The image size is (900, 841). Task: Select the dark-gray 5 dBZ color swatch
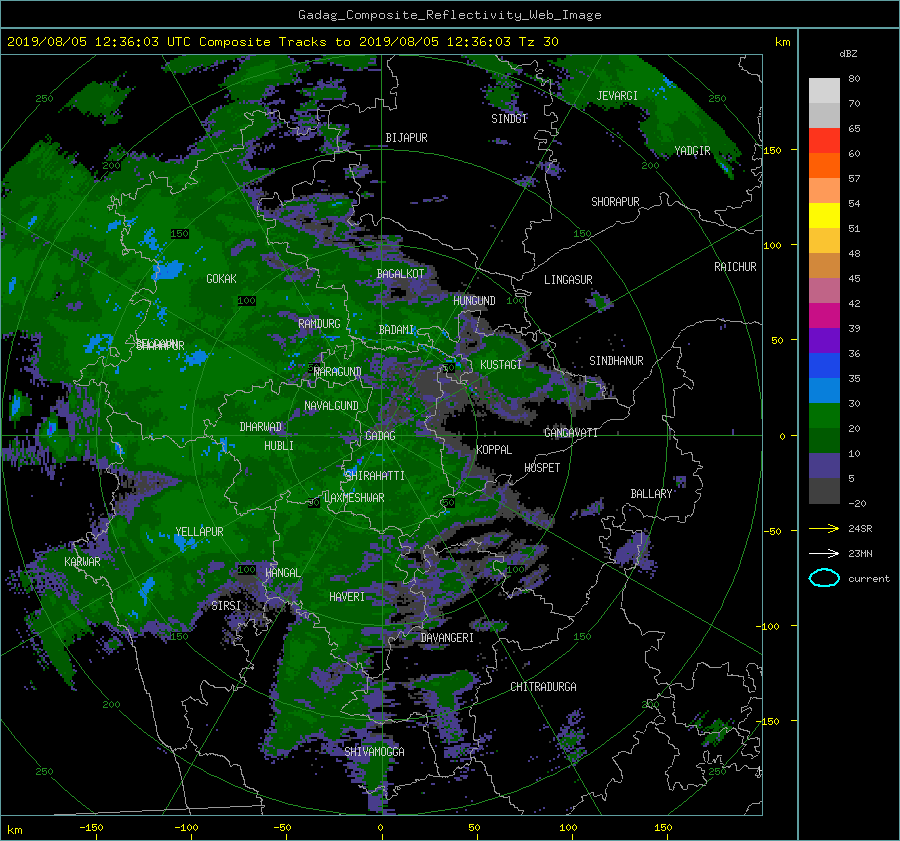pos(824,490)
